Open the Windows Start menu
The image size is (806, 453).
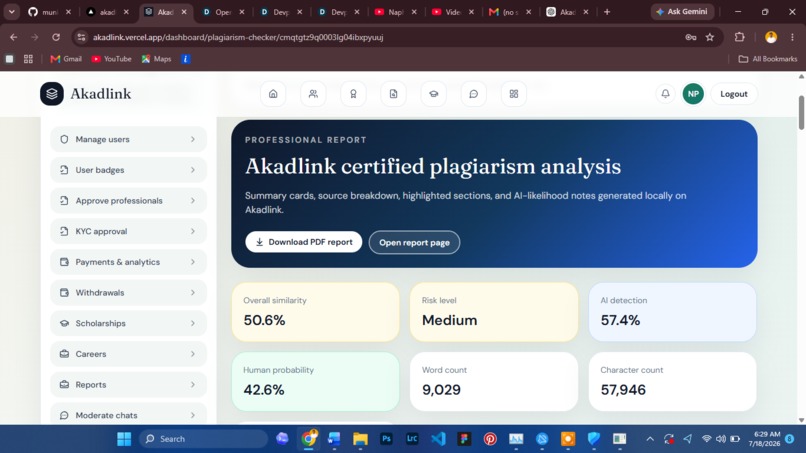(x=124, y=439)
